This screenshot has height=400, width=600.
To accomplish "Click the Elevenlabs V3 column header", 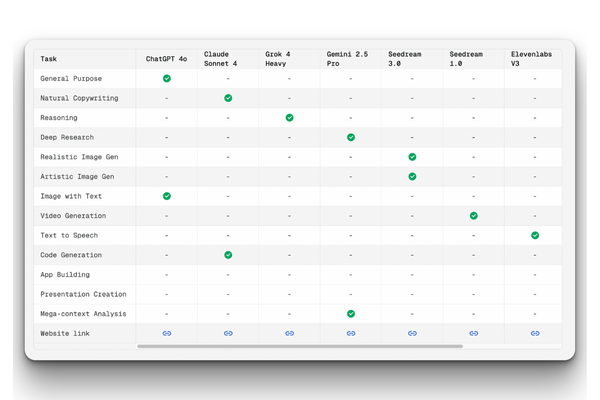I will (532, 59).
